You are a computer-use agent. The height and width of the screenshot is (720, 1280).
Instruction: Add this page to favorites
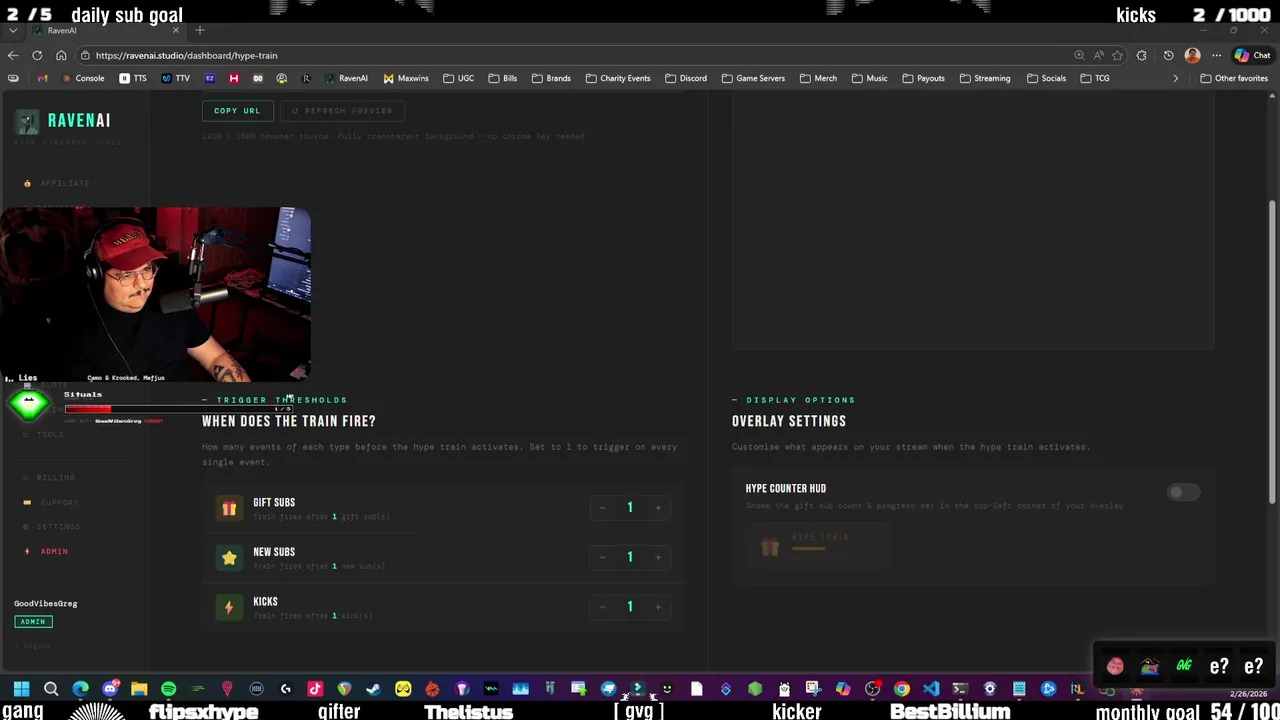pos(1117,55)
